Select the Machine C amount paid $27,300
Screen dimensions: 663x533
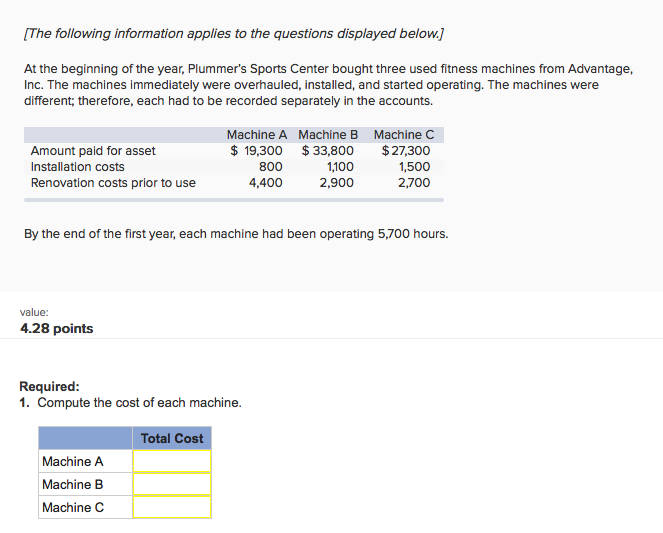tap(405, 150)
